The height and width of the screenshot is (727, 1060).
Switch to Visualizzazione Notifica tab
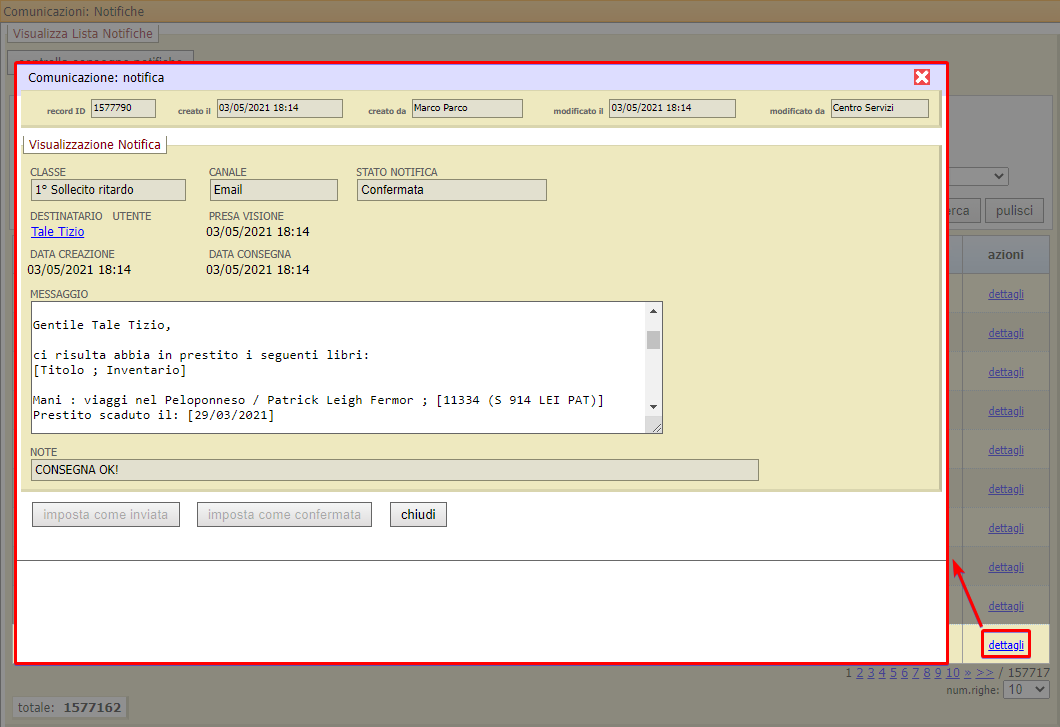95,144
